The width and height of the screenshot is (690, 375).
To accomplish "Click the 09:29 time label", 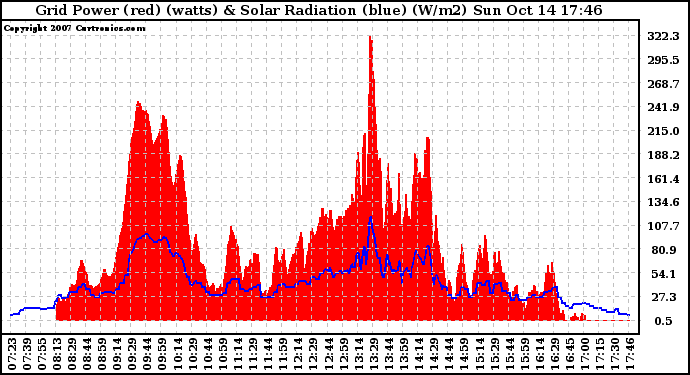I will point(132,354).
